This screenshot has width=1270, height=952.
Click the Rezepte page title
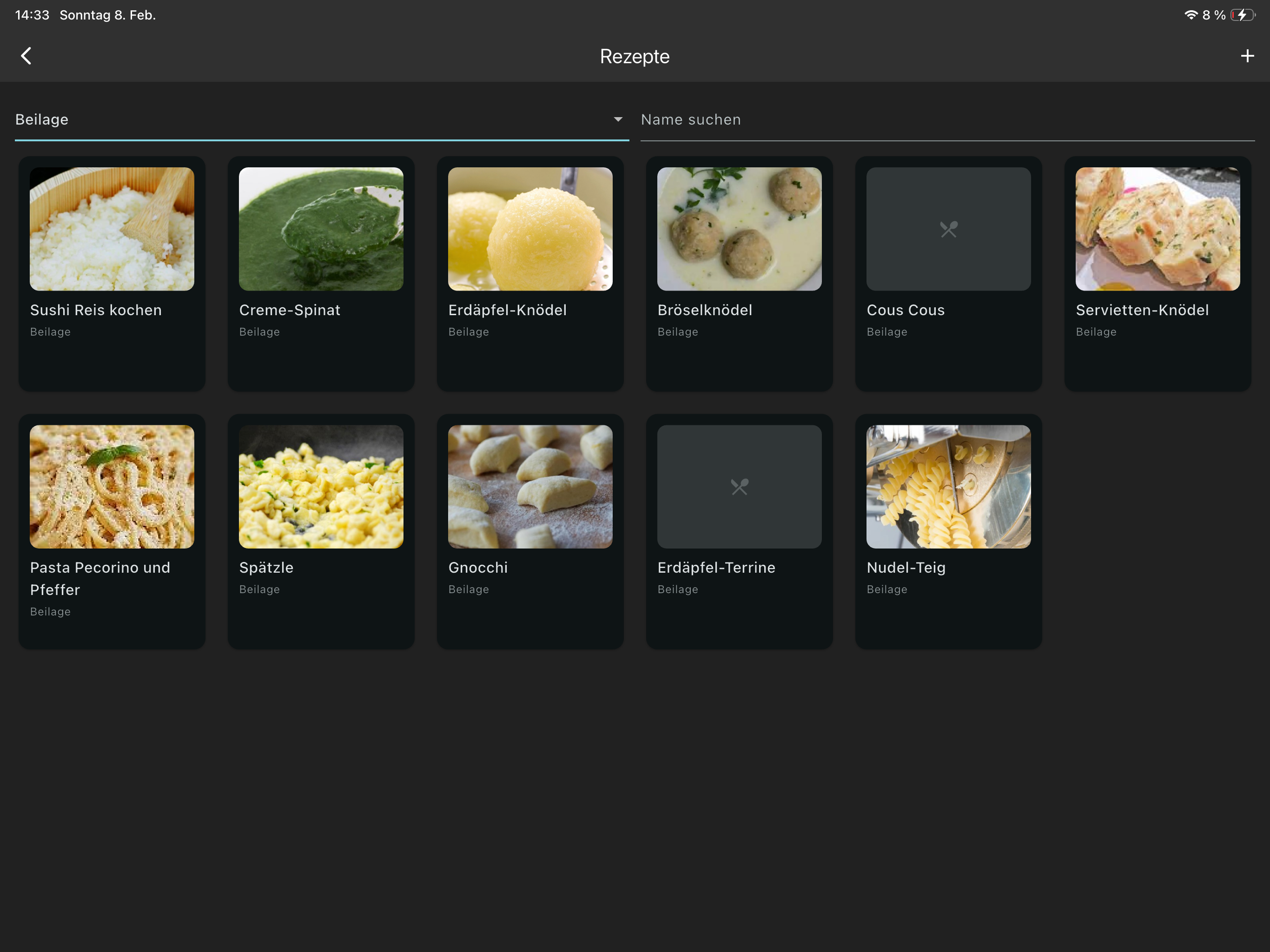click(635, 56)
